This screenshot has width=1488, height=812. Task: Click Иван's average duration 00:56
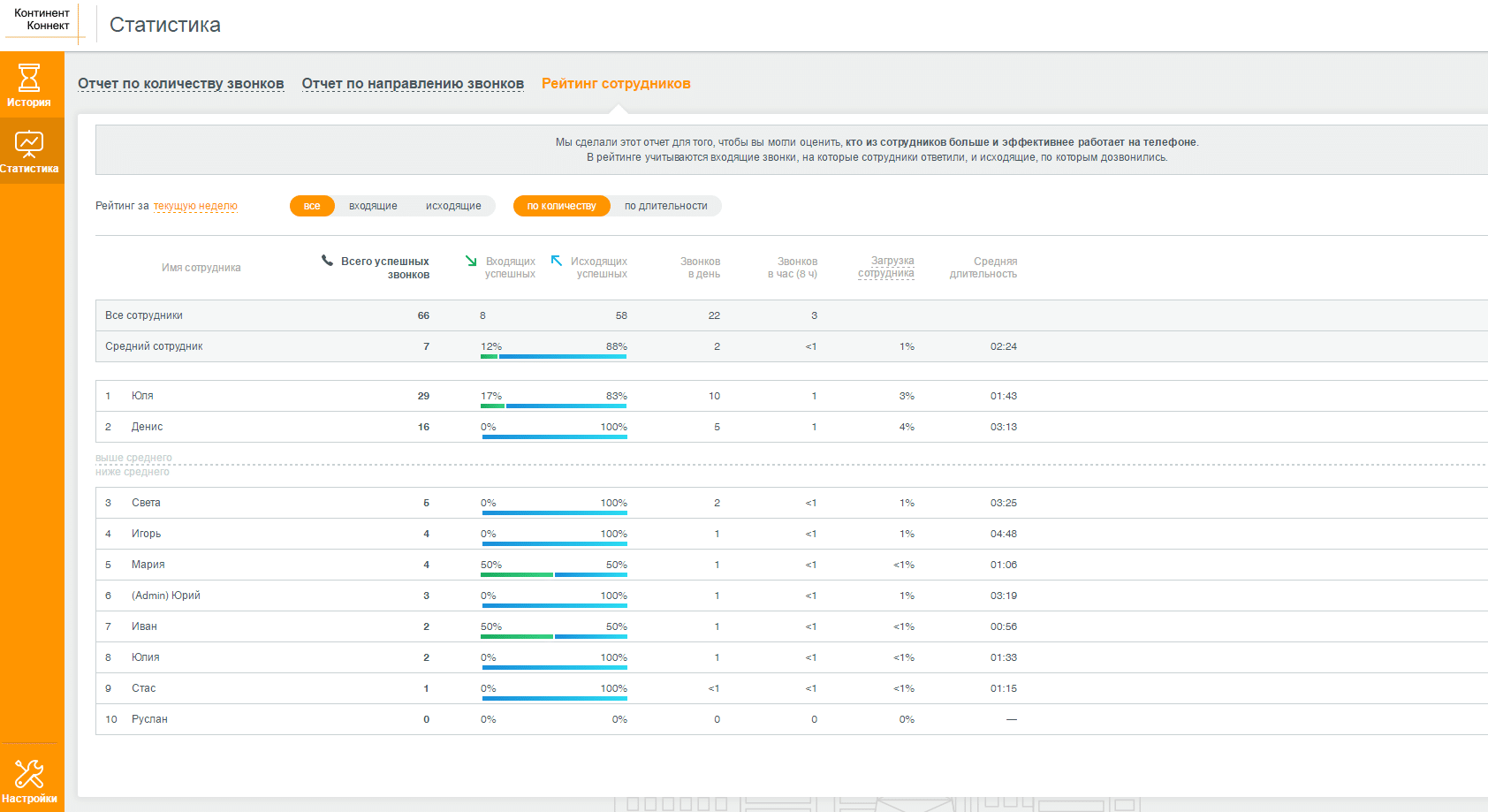(x=1004, y=626)
